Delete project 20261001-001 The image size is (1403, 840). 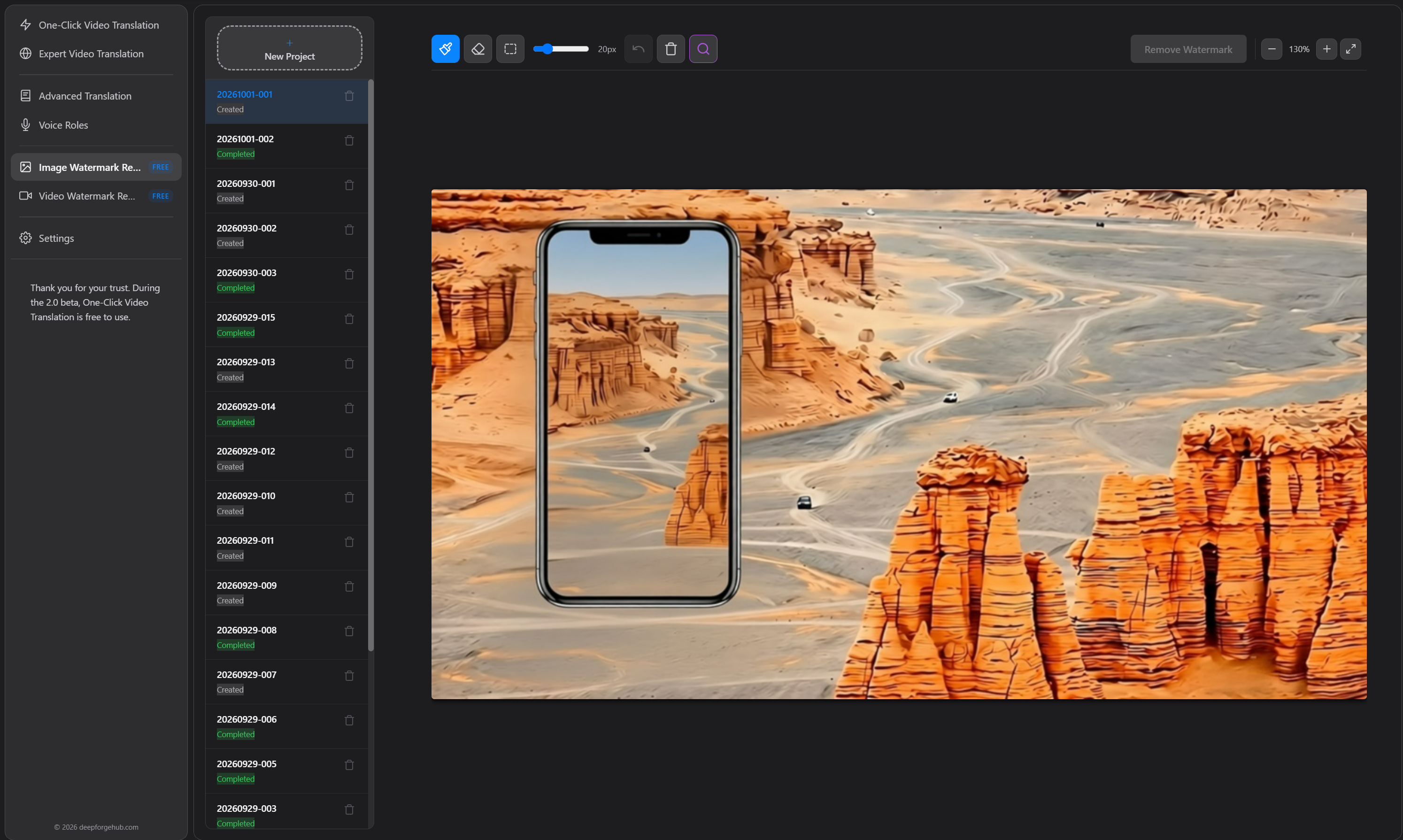click(x=349, y=96)
